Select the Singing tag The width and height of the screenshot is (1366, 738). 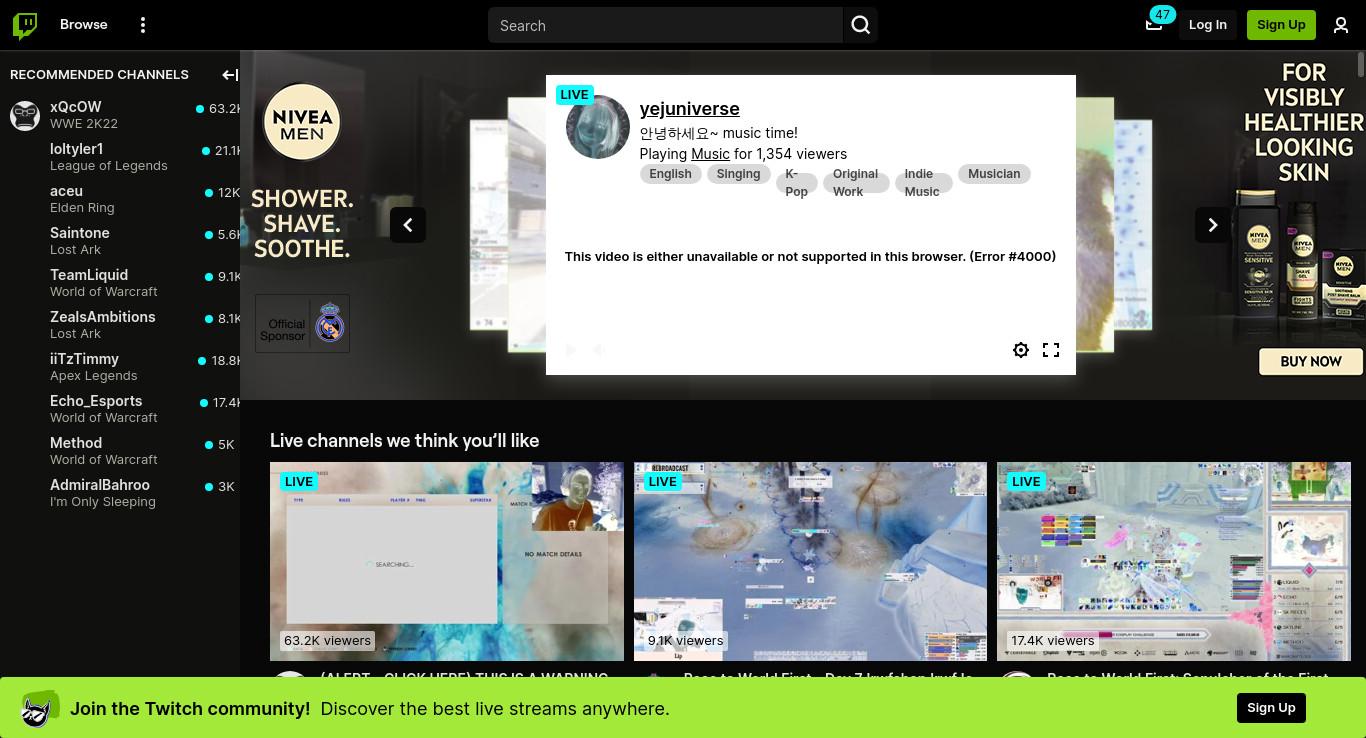738,174
